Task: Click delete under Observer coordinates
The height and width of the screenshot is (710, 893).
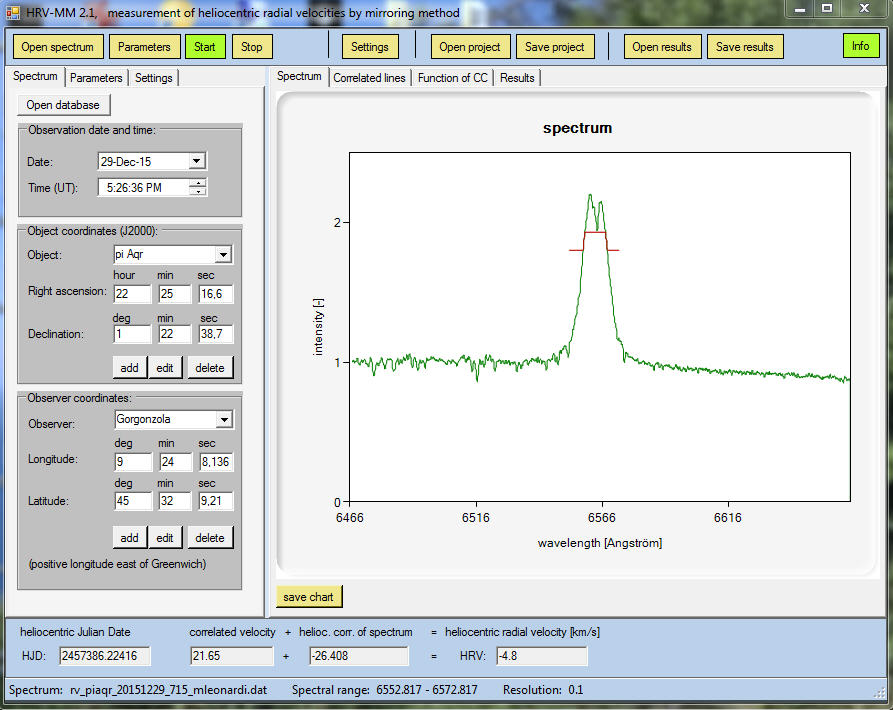Action: coord(210,538)
